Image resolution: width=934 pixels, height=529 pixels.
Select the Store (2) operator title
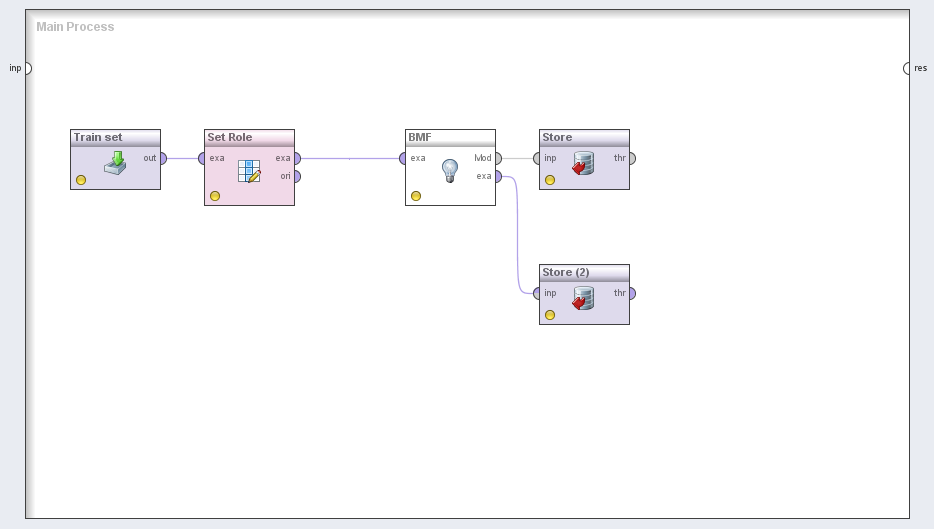click(x=566, y=272)
